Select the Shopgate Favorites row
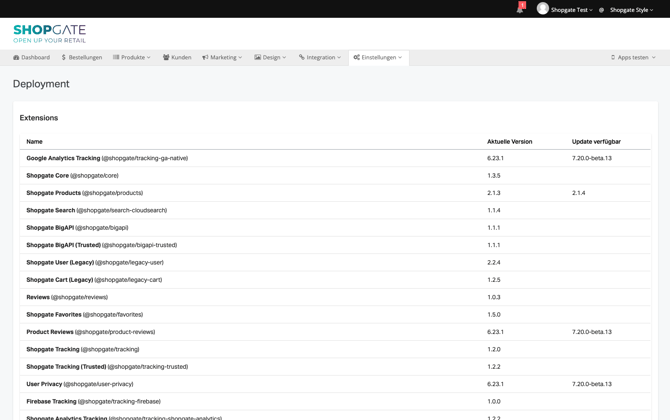This screenshot has width=670, height=420. [335, 314]
